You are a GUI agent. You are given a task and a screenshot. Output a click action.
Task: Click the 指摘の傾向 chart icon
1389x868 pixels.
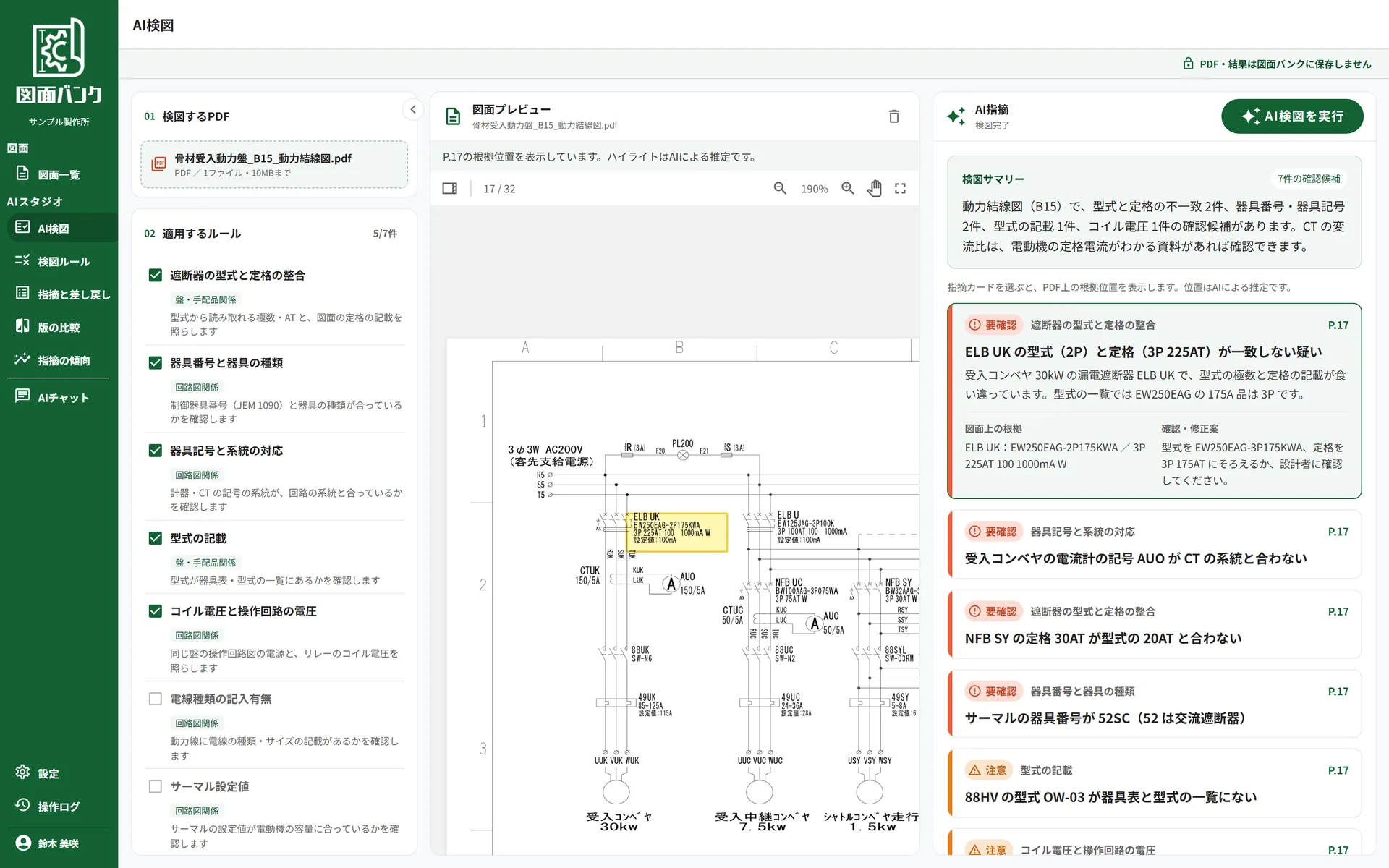tap(22, 359)
